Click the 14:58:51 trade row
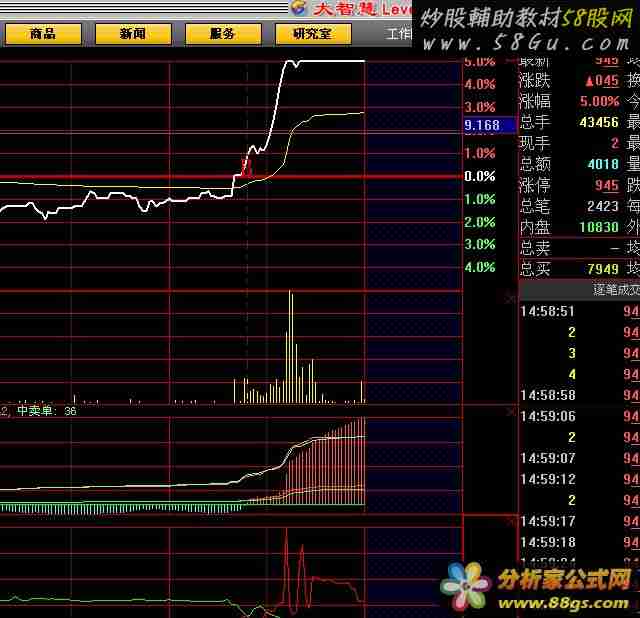640x618 pixels. 580,311
